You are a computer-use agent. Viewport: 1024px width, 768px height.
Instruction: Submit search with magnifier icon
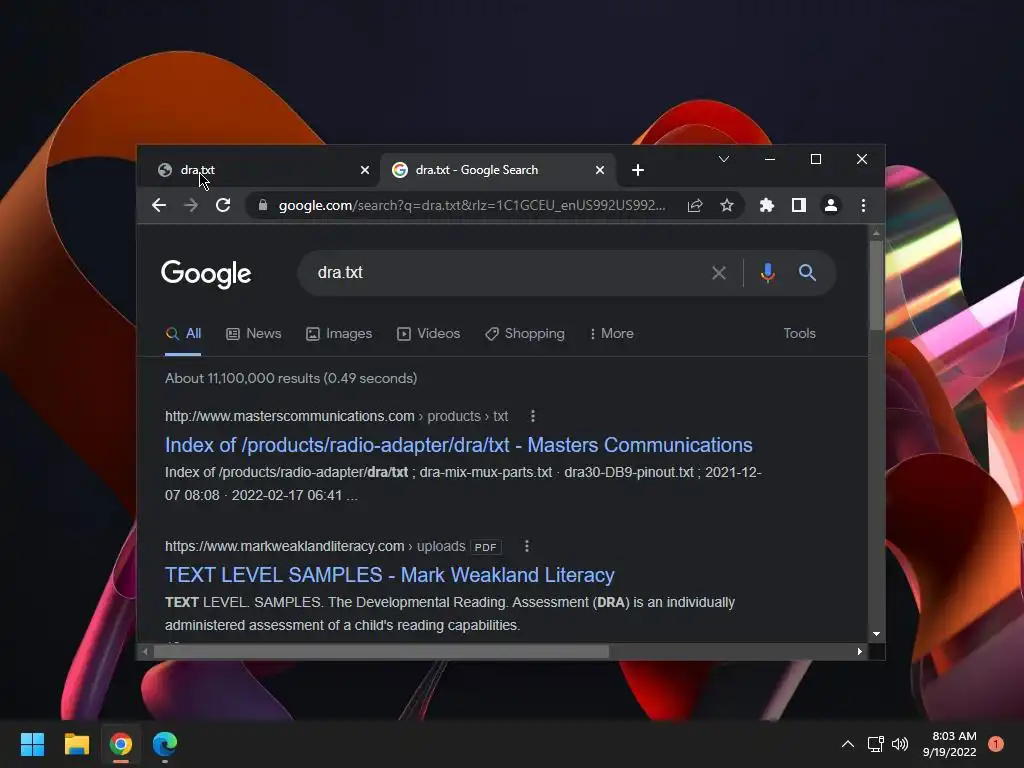[x=807, y=273]
